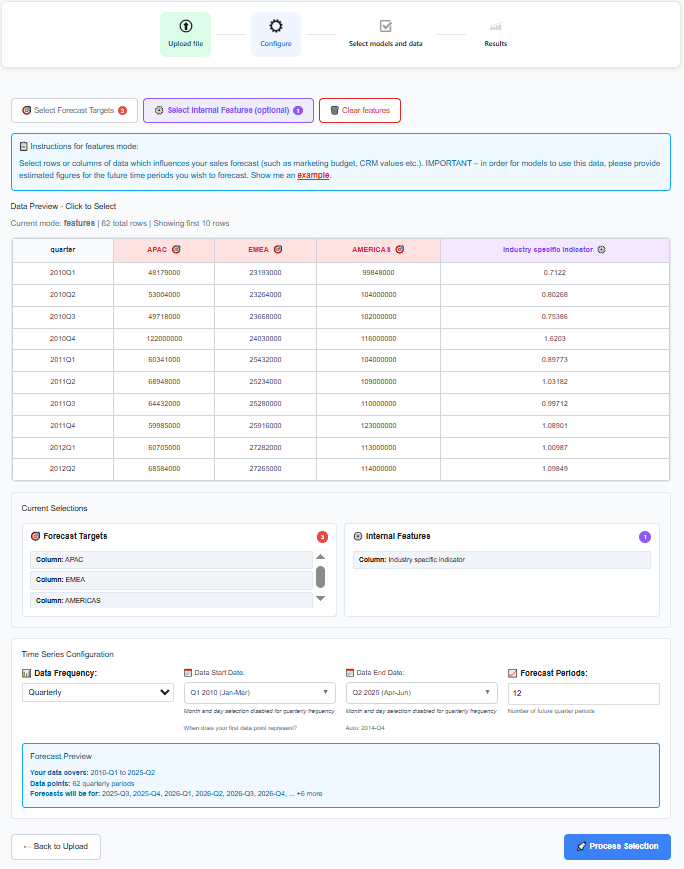Click the 2012Q2 row cell
684x869 pixels.
click(63, 469)
